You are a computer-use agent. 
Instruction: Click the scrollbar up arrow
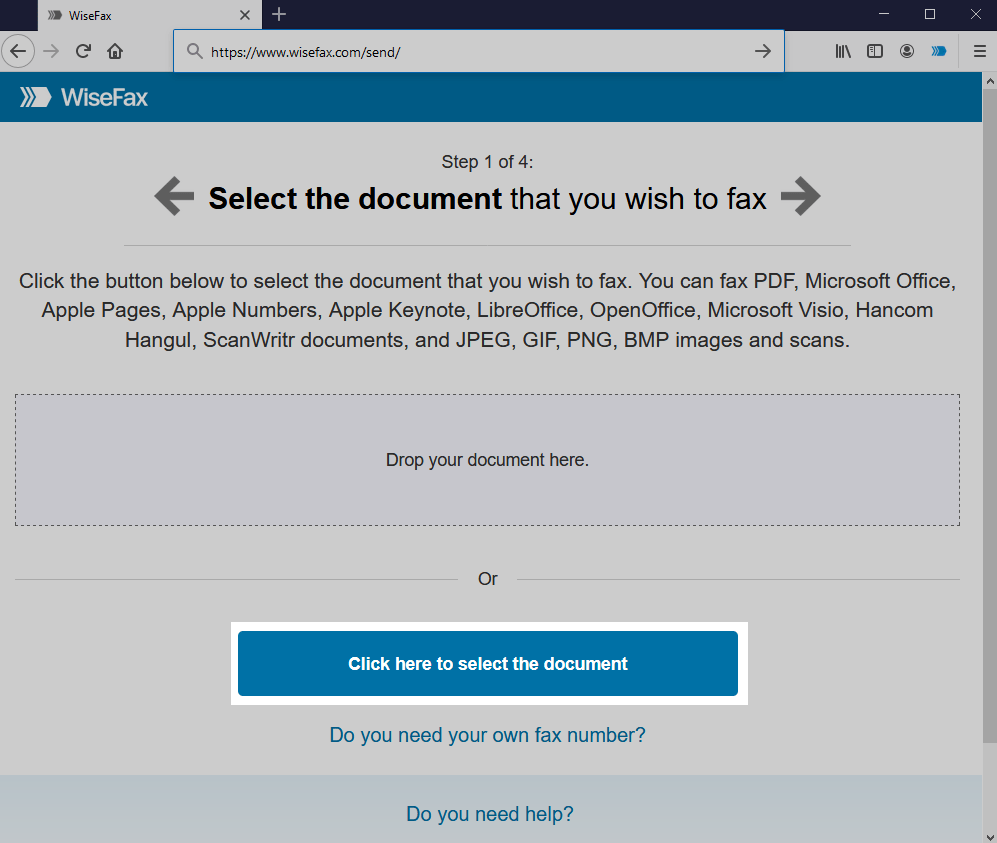pos(989,81)
